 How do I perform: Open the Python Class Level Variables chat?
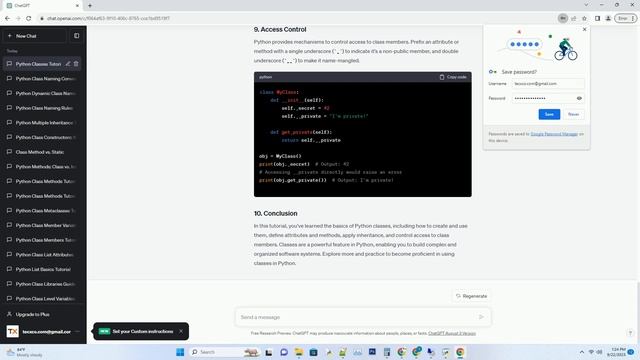(43, 299)
